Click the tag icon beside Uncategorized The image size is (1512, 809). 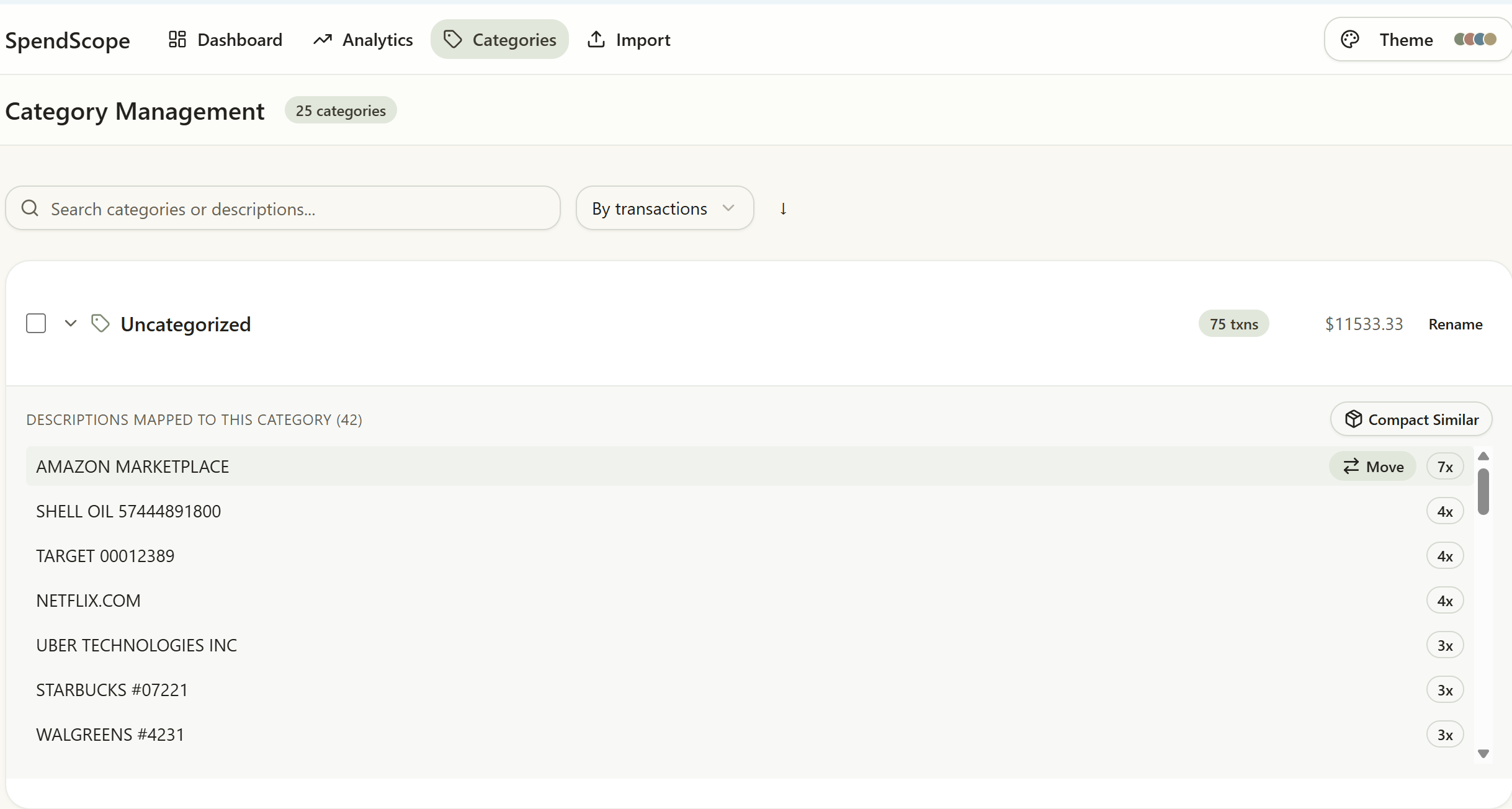point(101,323)
